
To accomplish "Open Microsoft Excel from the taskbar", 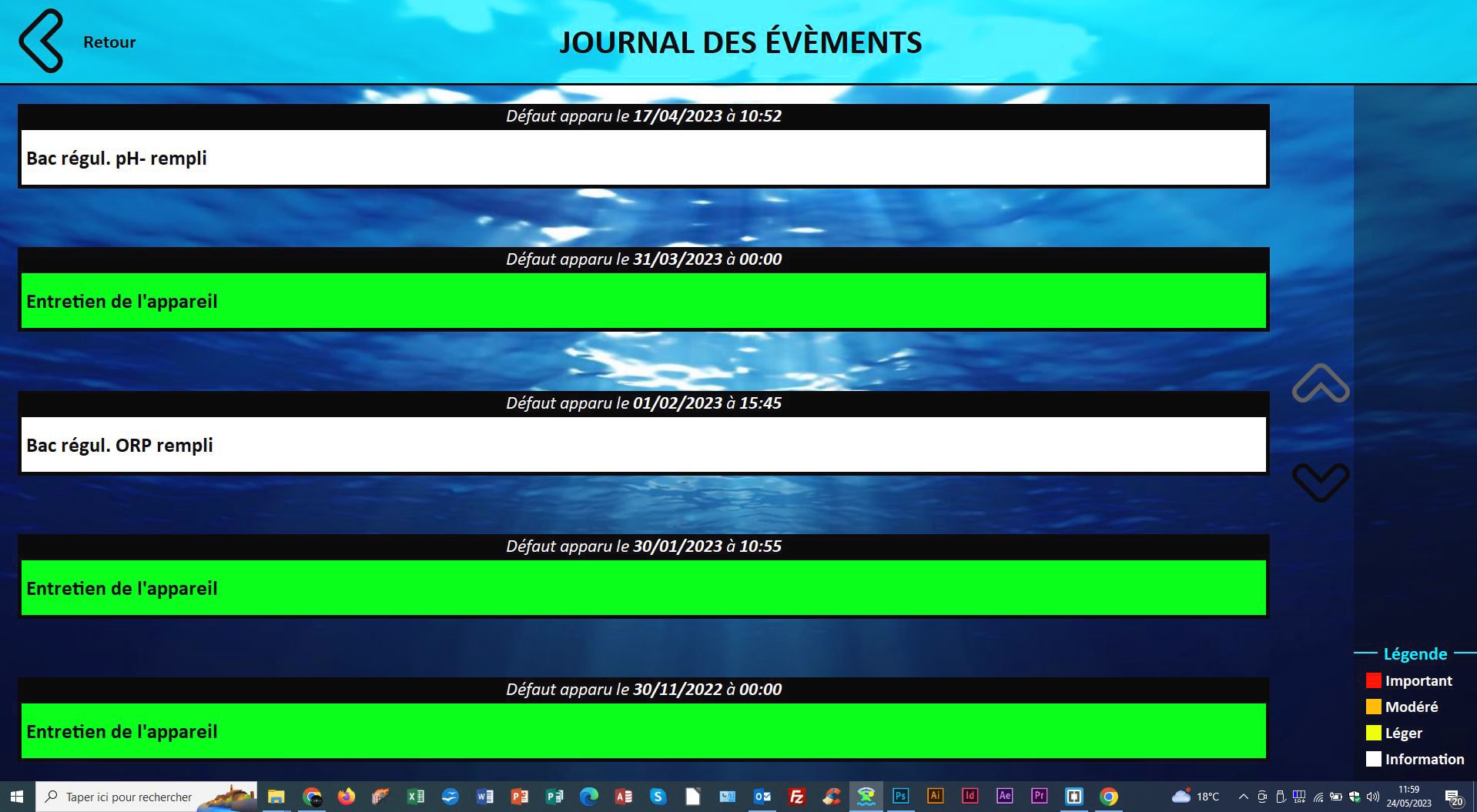I will 417,797.
